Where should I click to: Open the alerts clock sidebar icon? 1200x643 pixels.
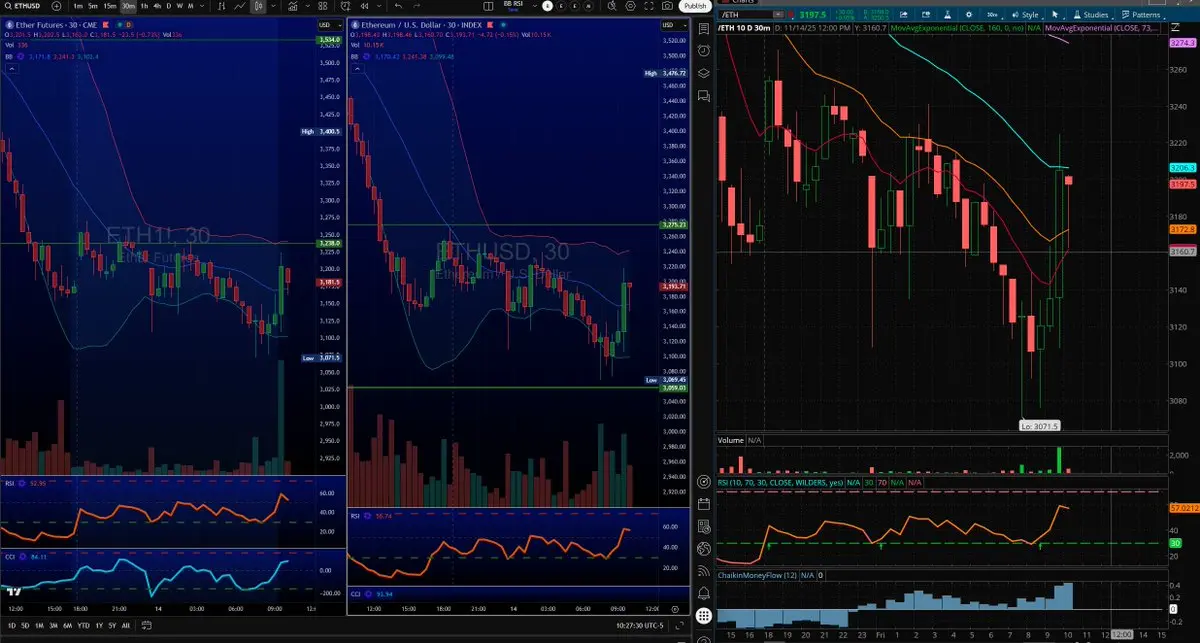[703, 49]
